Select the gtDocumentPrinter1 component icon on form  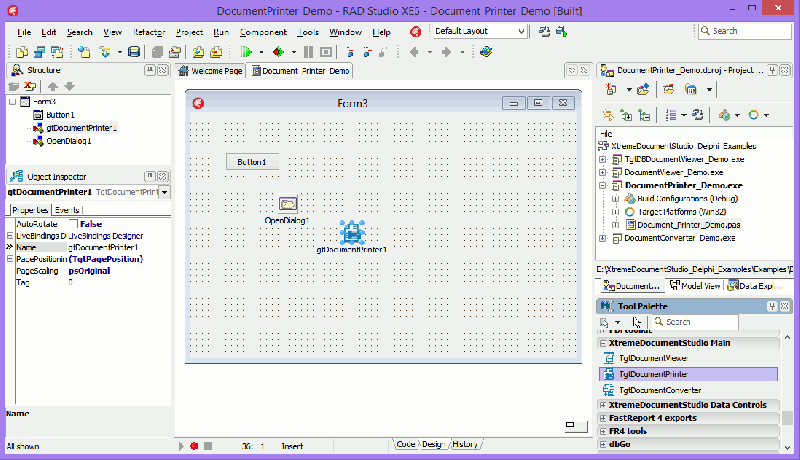(352, 233)
